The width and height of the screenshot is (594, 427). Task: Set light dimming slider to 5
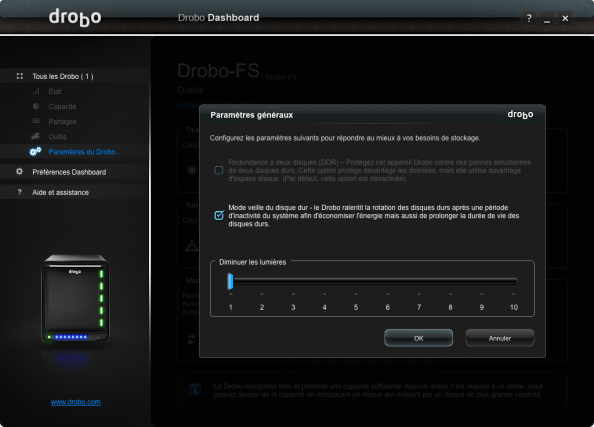[x=356, y=281]
